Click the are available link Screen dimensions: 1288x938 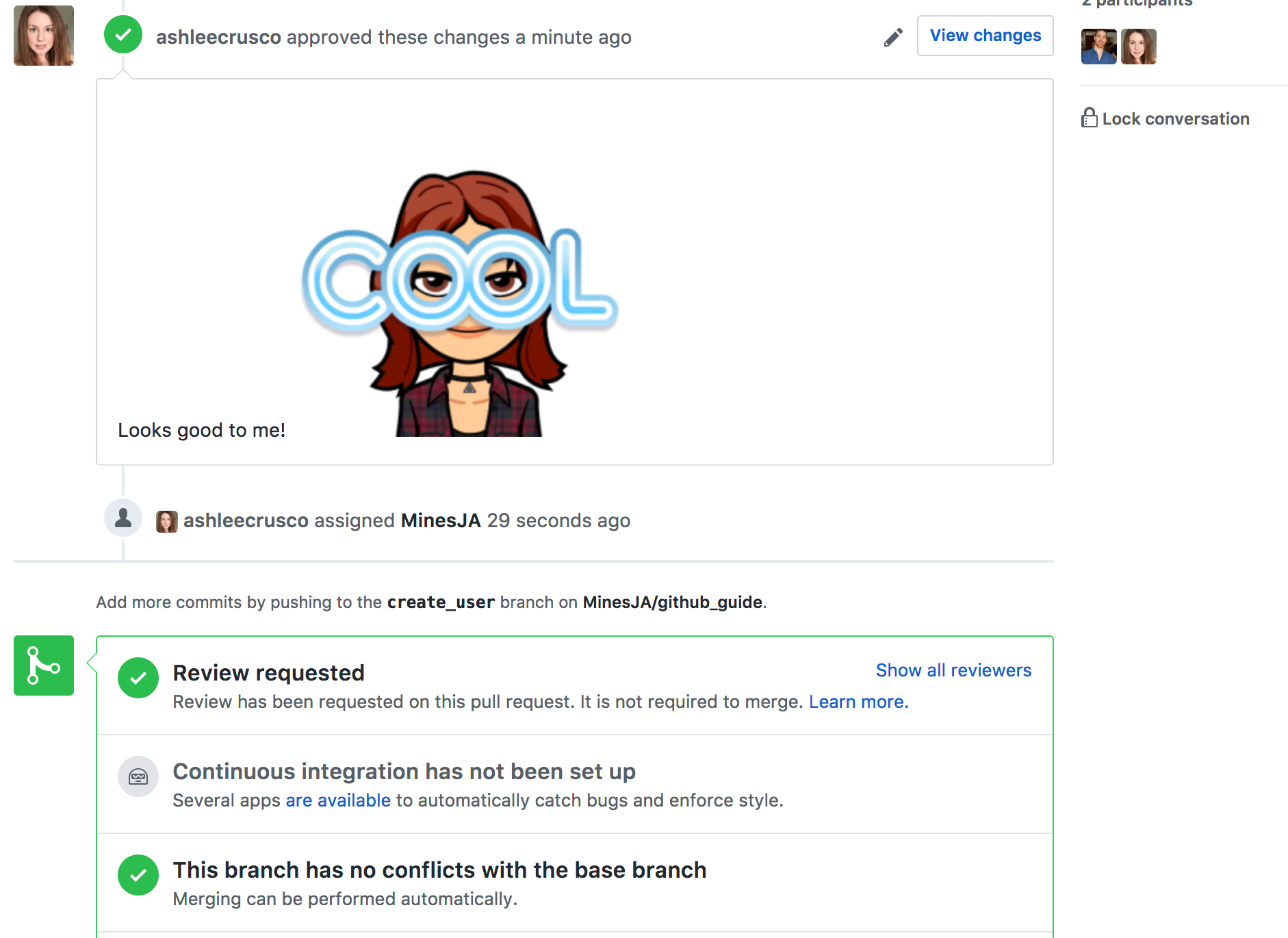coord(338,800)
